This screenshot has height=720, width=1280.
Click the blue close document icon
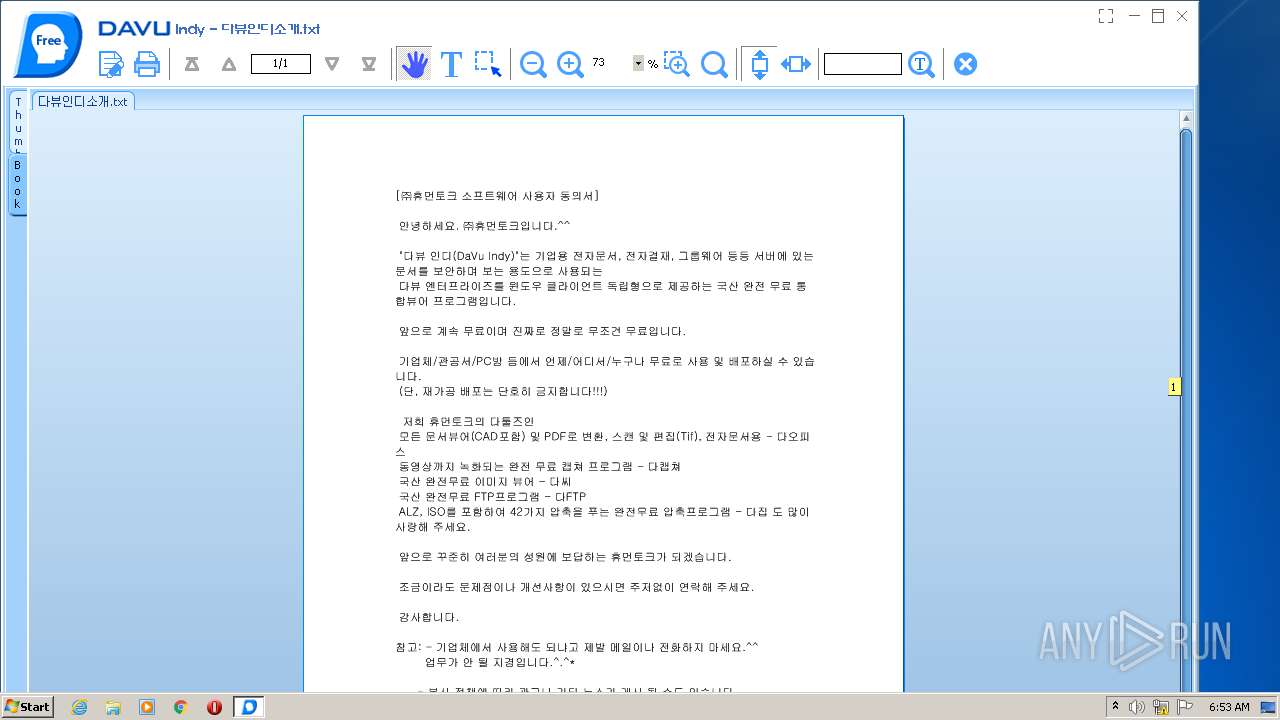click(x=965, y=64)
